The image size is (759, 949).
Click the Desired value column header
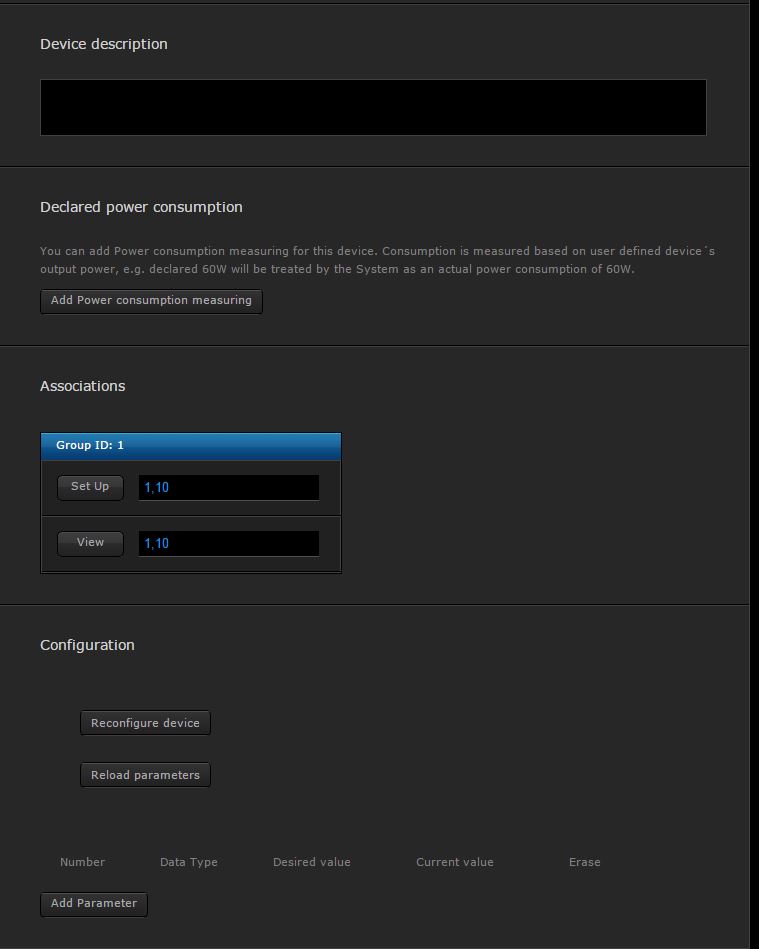pos(311,862)
